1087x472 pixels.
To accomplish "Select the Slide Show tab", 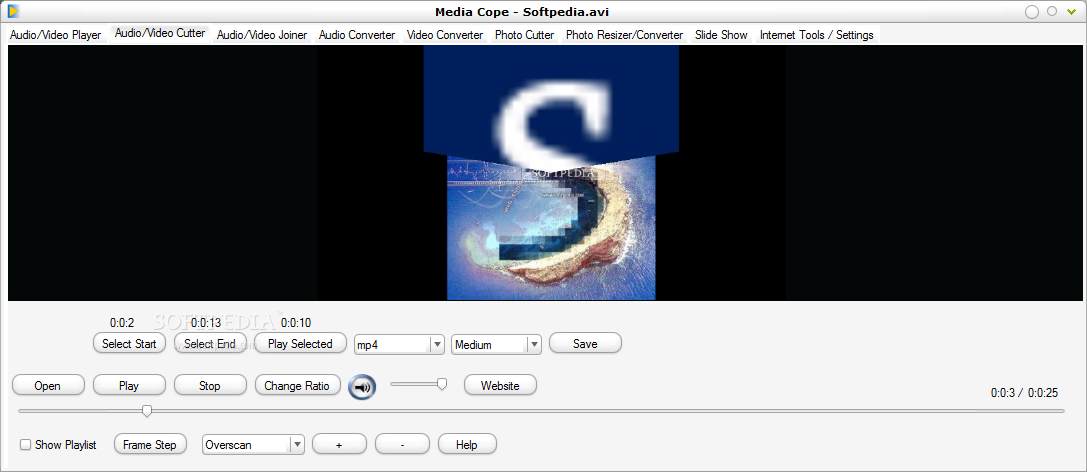I will pyautogui.click(x=721, y=35).
